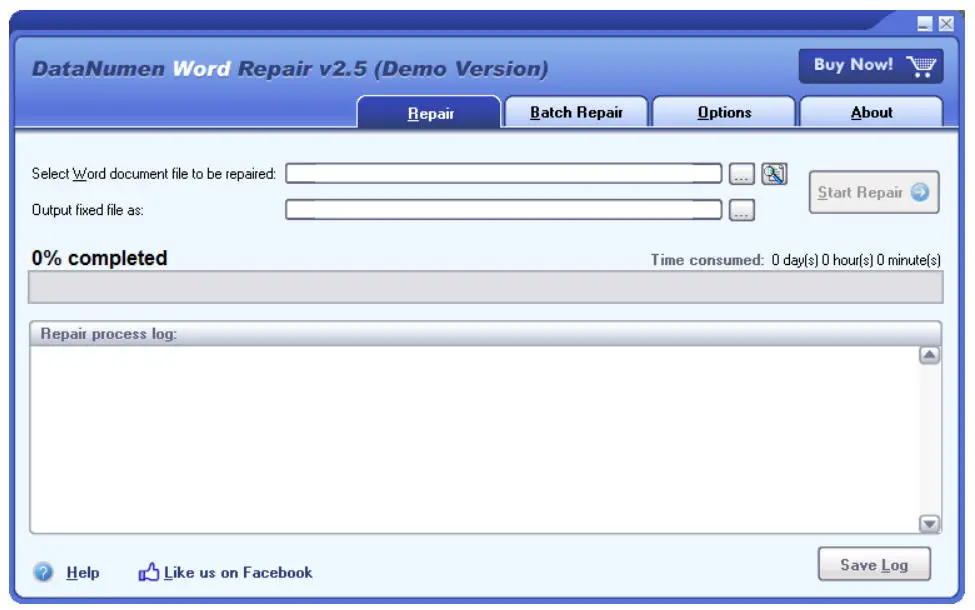
Task: Click the Facebook thumbs-up icon
Action: coord(149,571)
